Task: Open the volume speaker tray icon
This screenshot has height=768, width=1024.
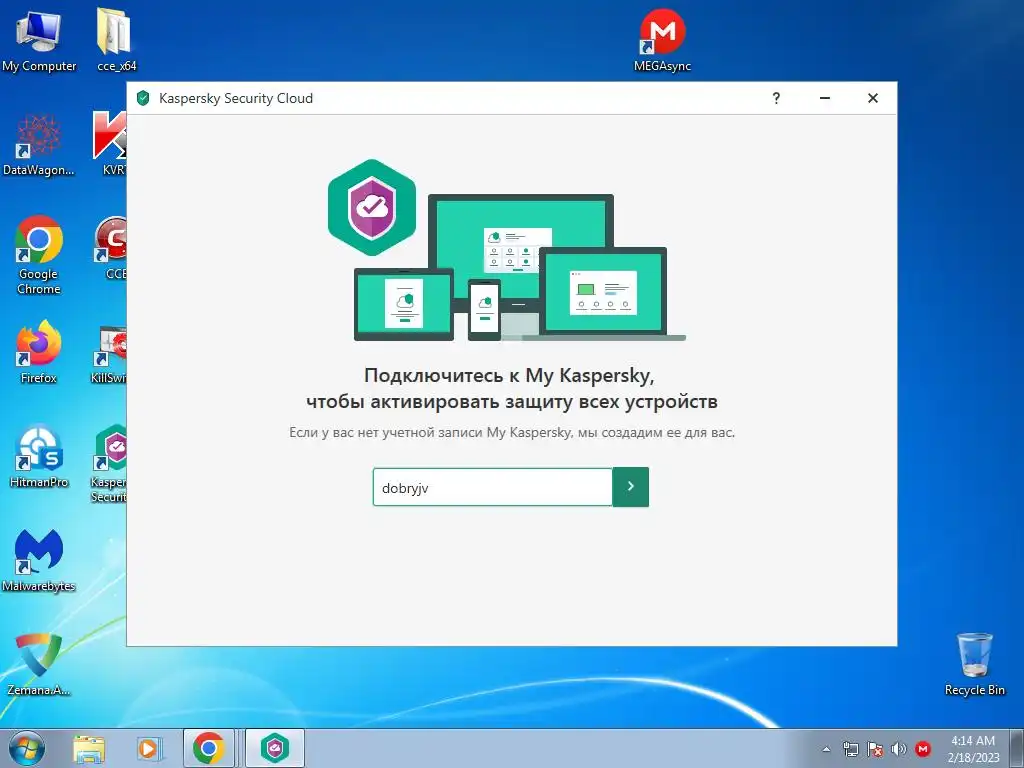Action: click(899, 749)
